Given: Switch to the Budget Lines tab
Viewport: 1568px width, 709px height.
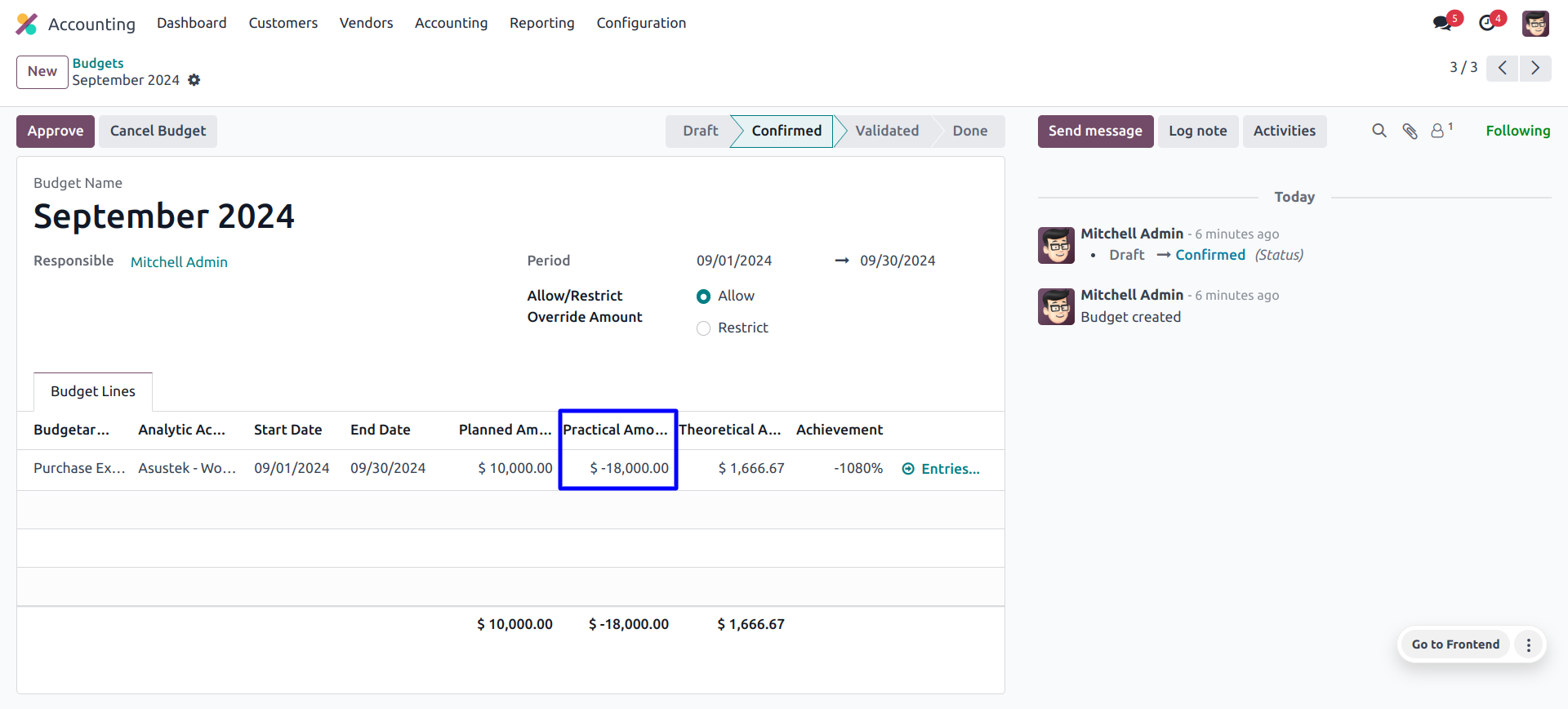Looking at the screenshot, I should (93, 391).
